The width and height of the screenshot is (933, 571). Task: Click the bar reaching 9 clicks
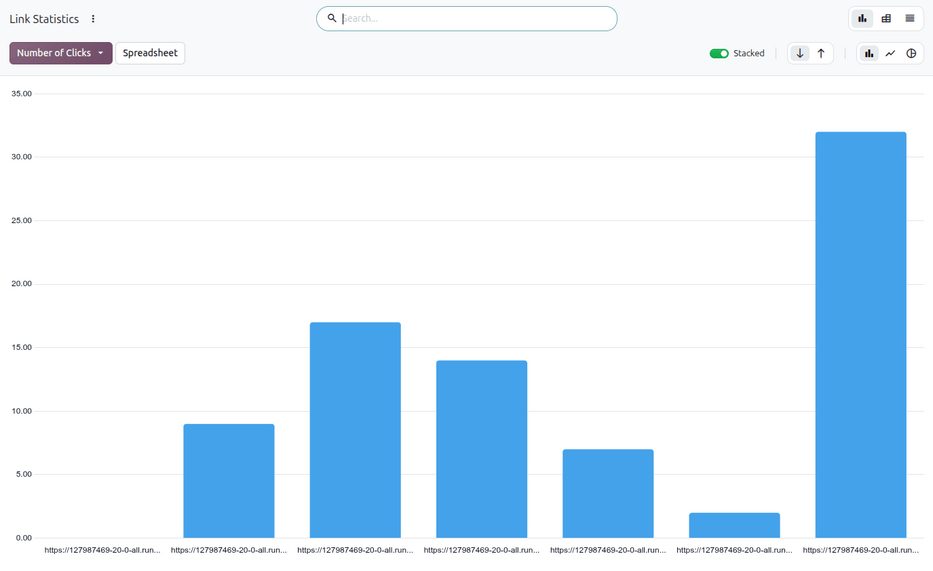coord(229,481)
